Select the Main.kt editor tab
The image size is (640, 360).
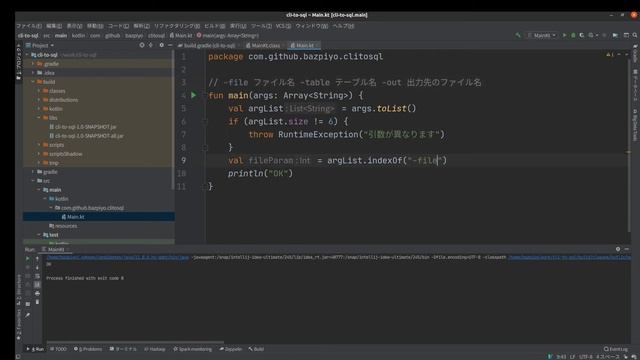pyautogui.click(x=304, y=45)
